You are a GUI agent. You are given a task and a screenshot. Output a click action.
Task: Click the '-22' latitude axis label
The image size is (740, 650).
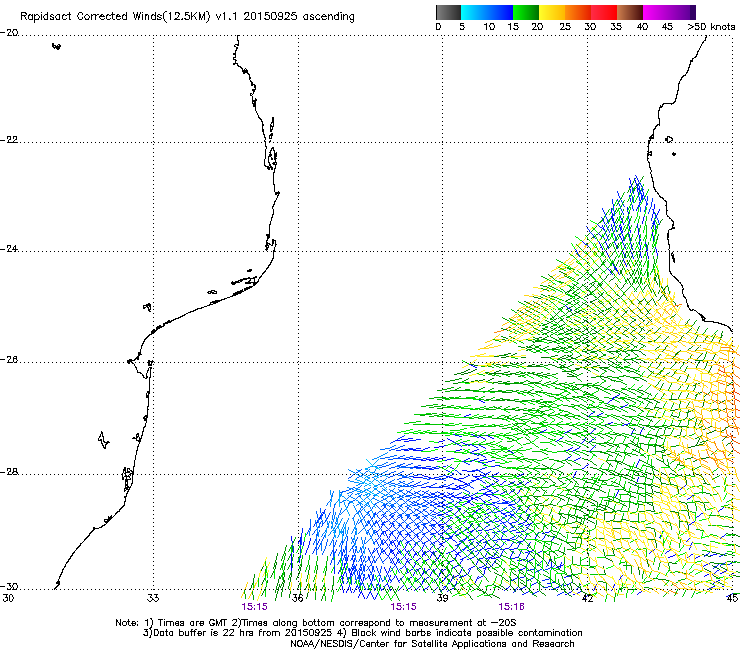[9, 140]
